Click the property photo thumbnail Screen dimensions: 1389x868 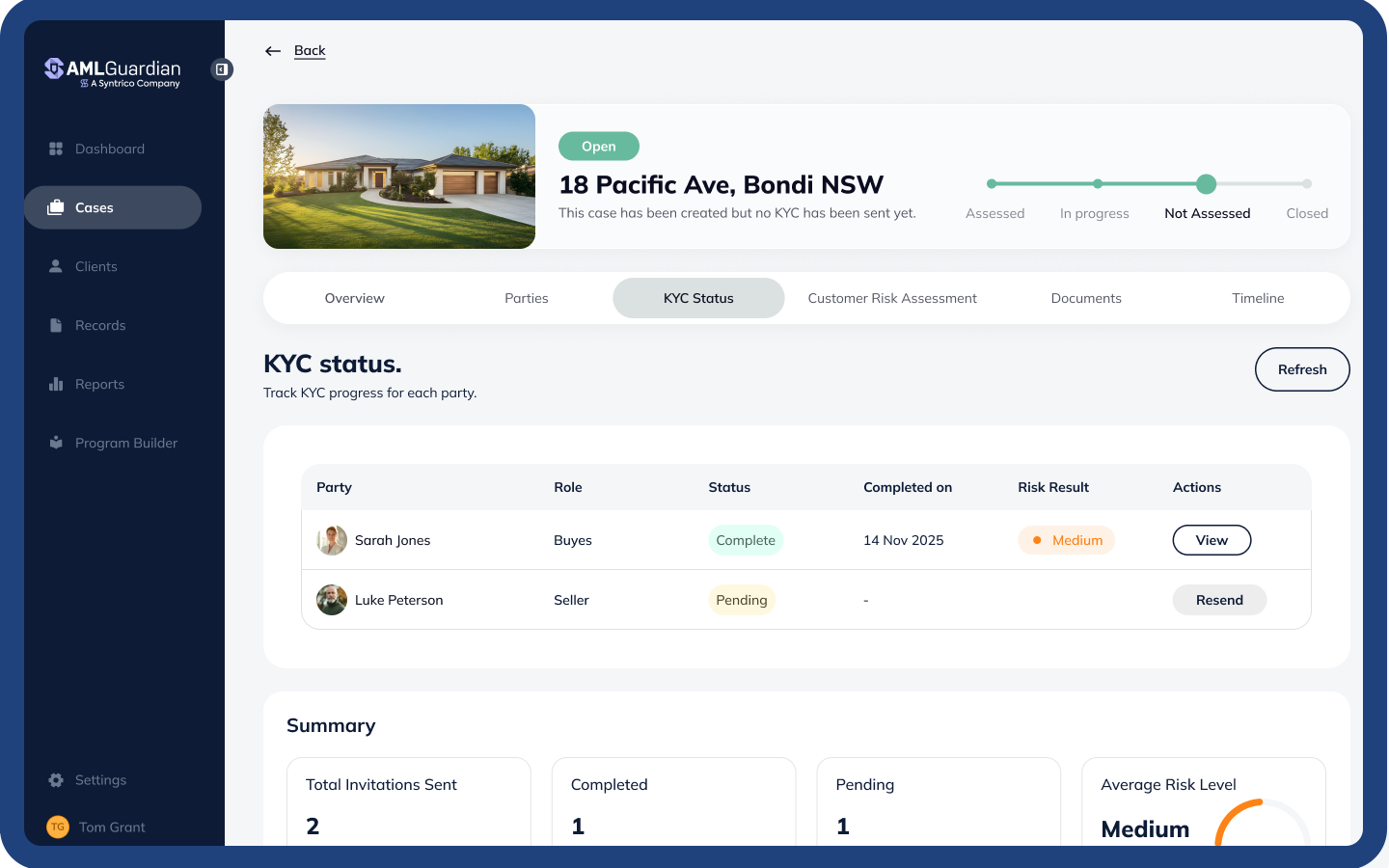[399, 176]
